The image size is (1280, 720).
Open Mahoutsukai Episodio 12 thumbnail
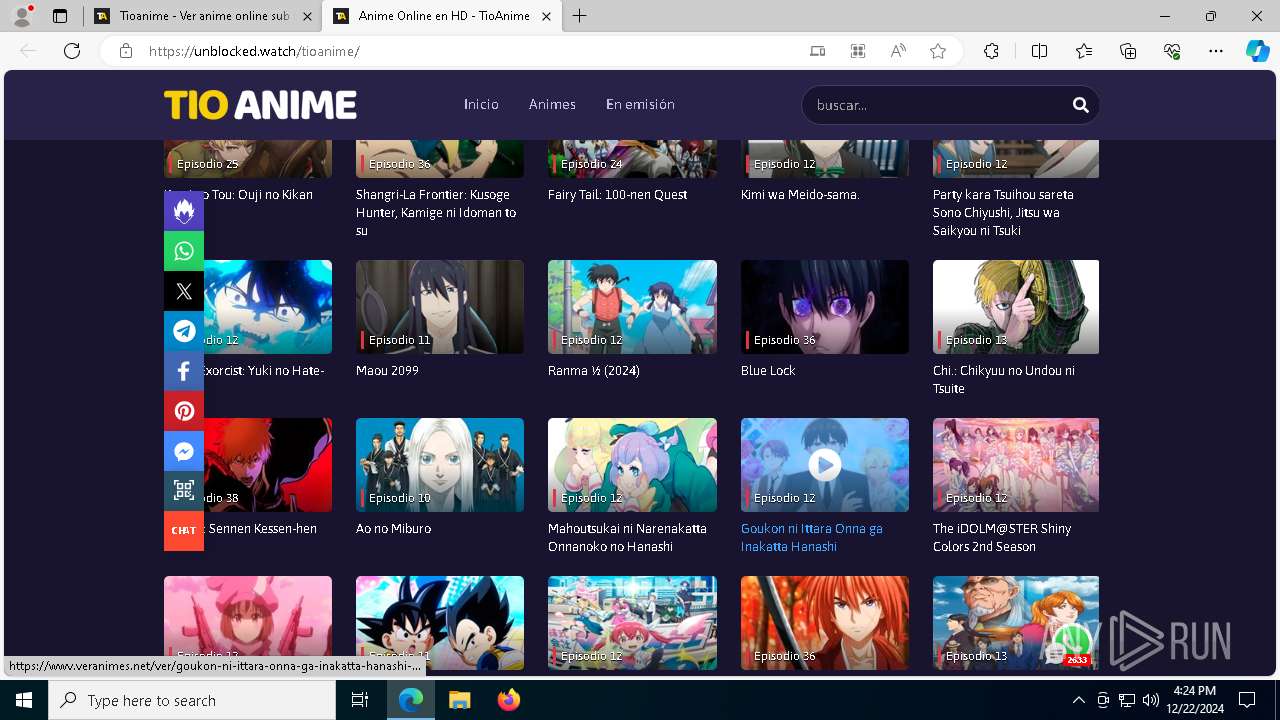coord(632,465)
